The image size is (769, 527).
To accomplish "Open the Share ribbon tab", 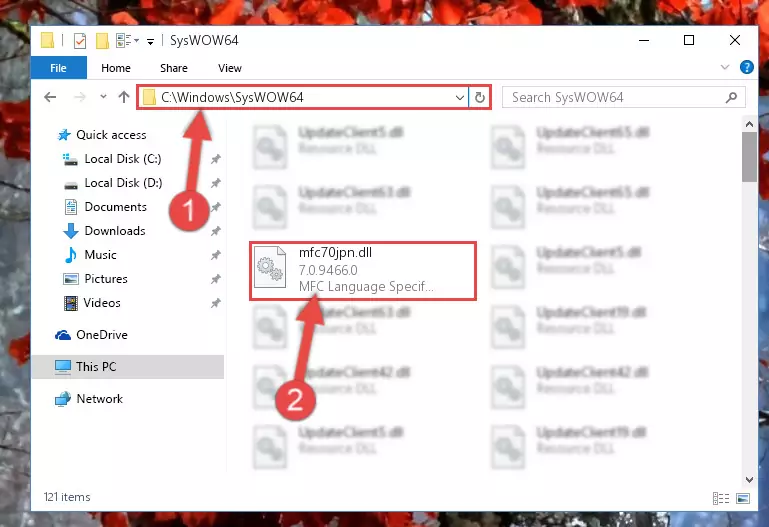I will (x=174, y=68).
